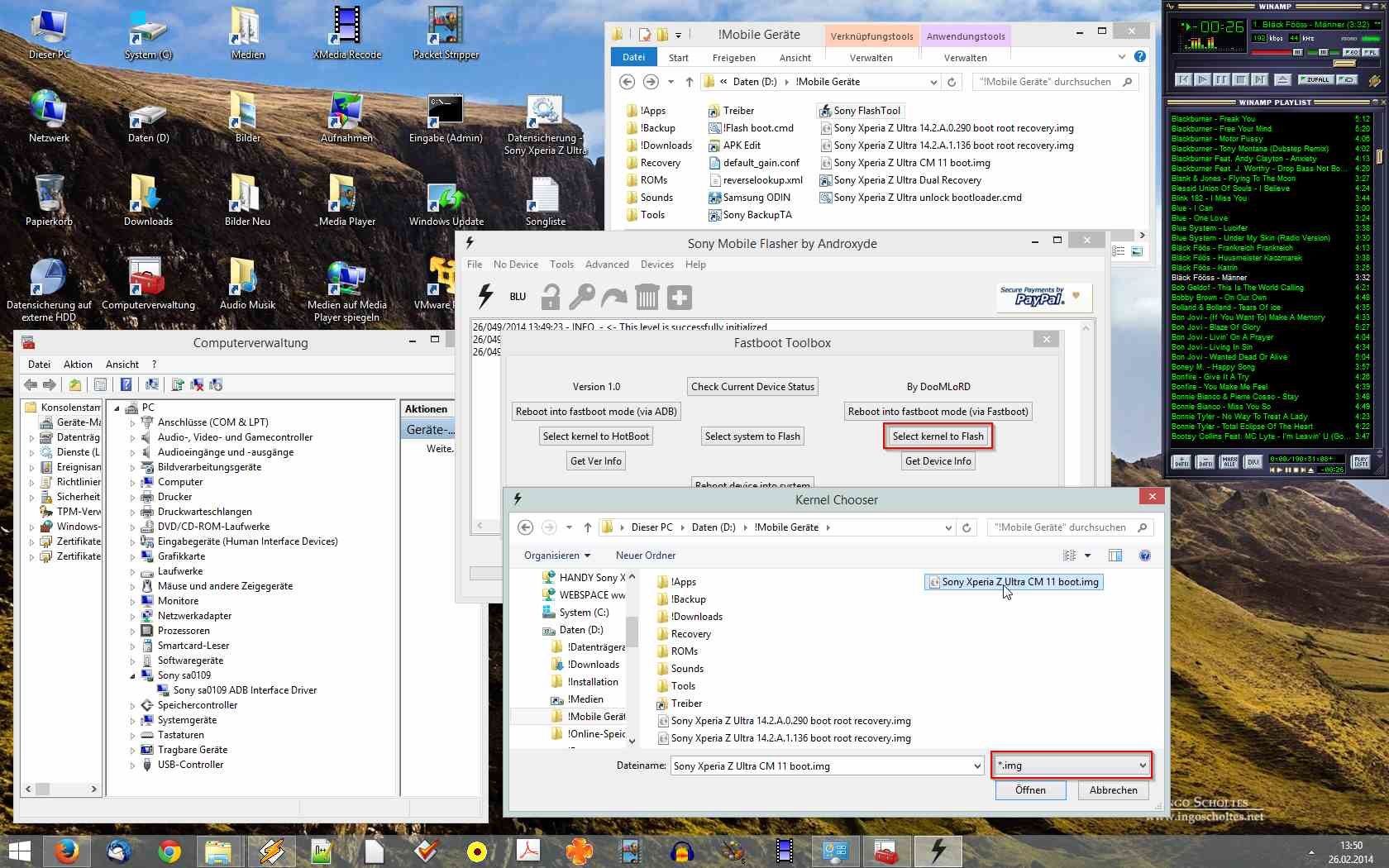Switch to Ansicht tab in !Mobile Geräte Explorer

(x=795, y=58)
